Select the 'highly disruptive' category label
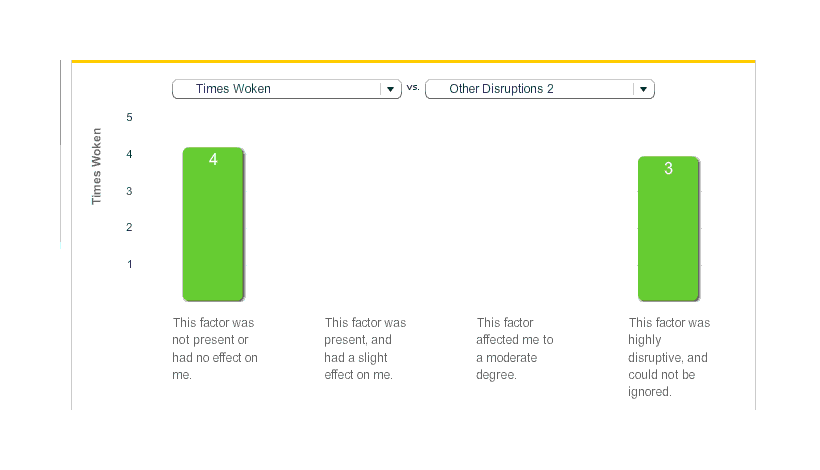The height and width of the screenshot is (470, 820). point(669,357)
